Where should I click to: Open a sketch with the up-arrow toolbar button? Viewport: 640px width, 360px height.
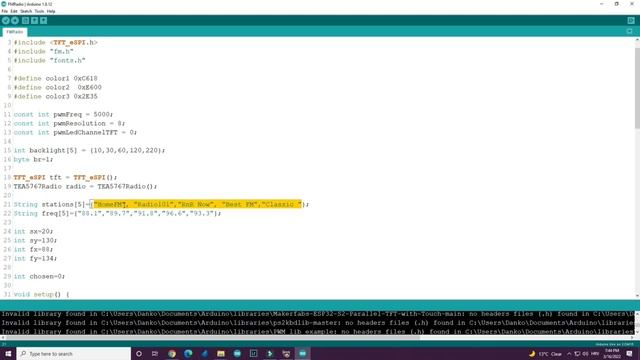pos(34,20)
